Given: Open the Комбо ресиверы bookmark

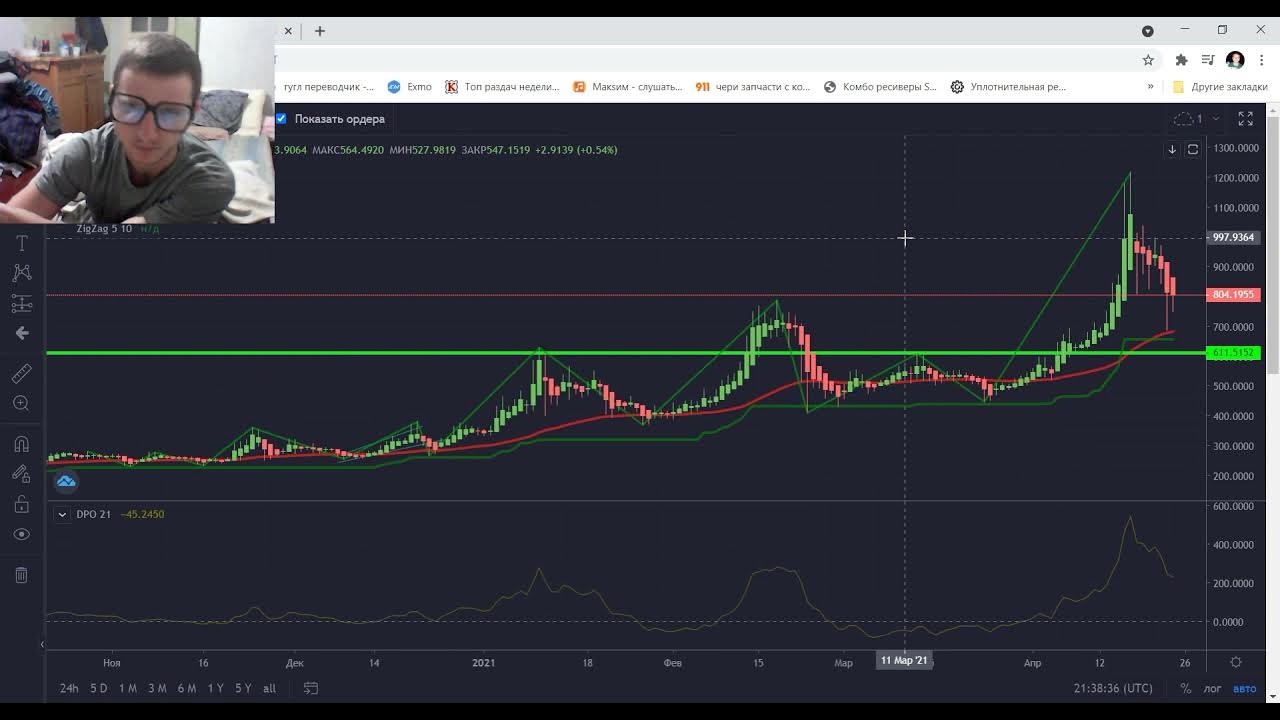Looking at the screenshot, I should coord(880,87).
